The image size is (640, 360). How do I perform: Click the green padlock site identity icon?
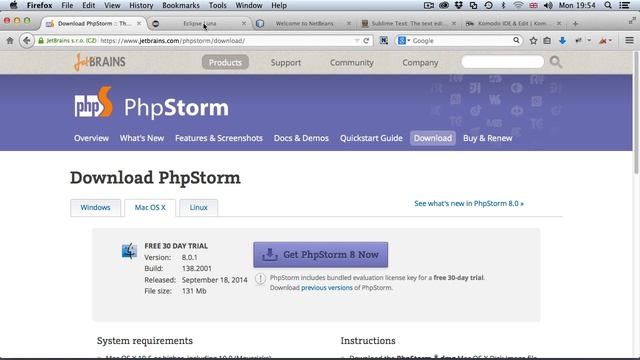pyautogui.click(x=41, y=40)
